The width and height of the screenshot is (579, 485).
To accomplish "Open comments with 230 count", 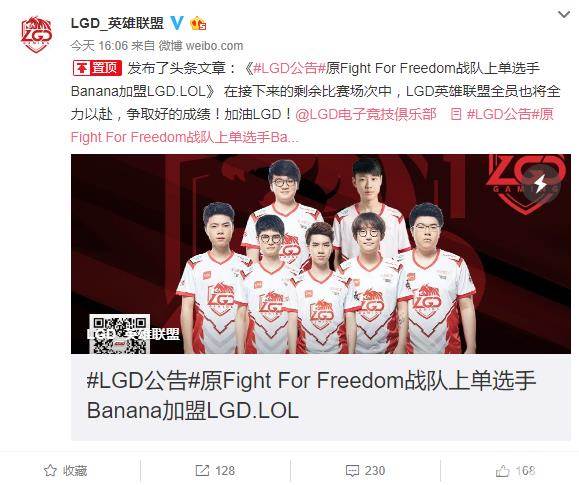I will click(x=365, y=471).
